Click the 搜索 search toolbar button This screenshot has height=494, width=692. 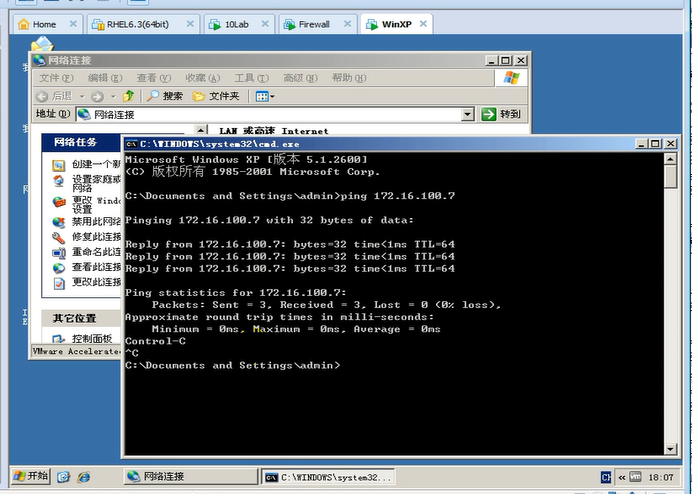point(165,96)
